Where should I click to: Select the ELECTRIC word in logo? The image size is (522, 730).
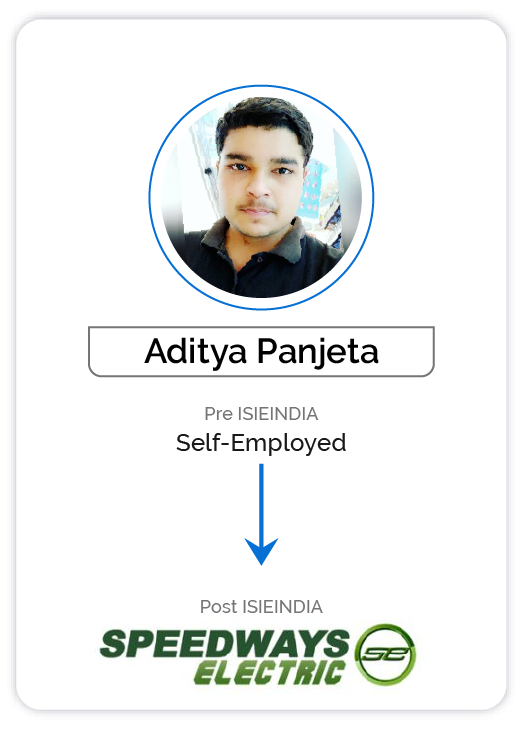(x=270, y=673)
